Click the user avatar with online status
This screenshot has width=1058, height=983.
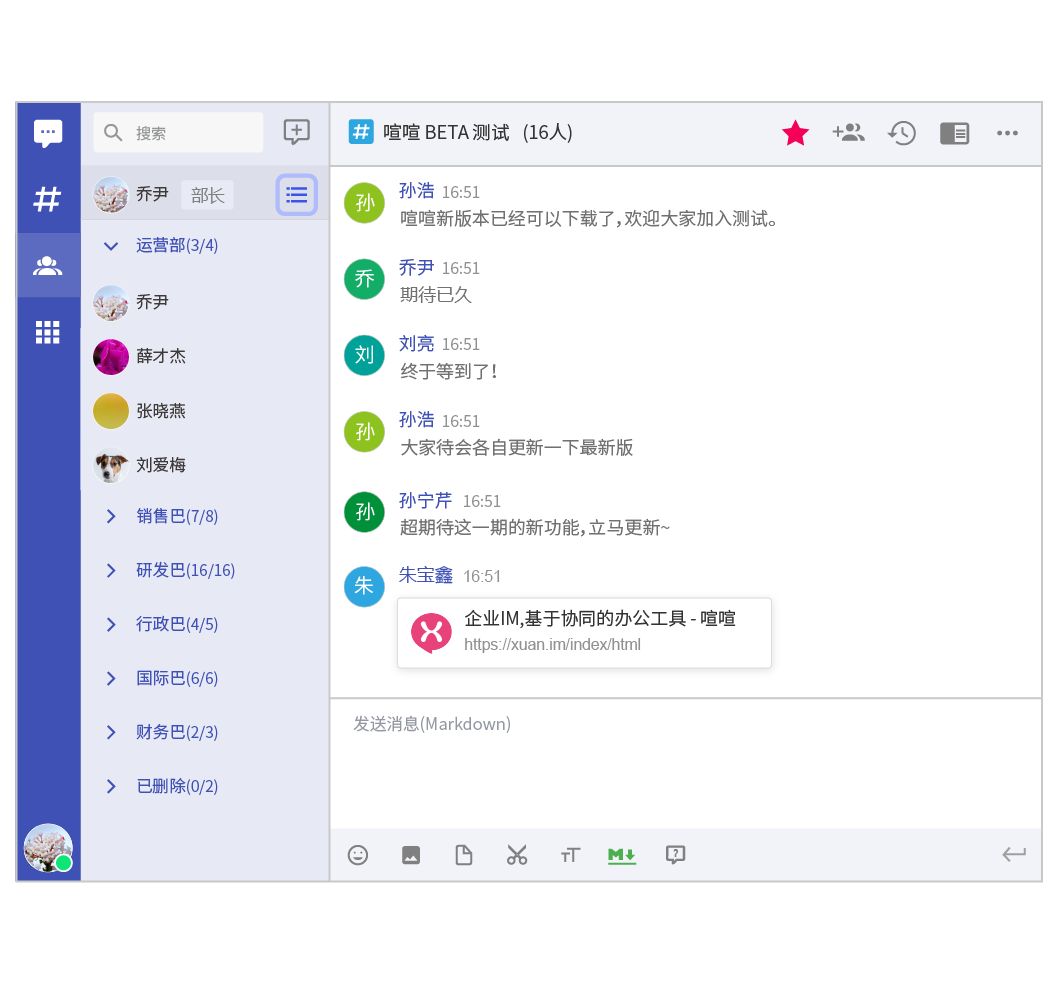point(48,847)
